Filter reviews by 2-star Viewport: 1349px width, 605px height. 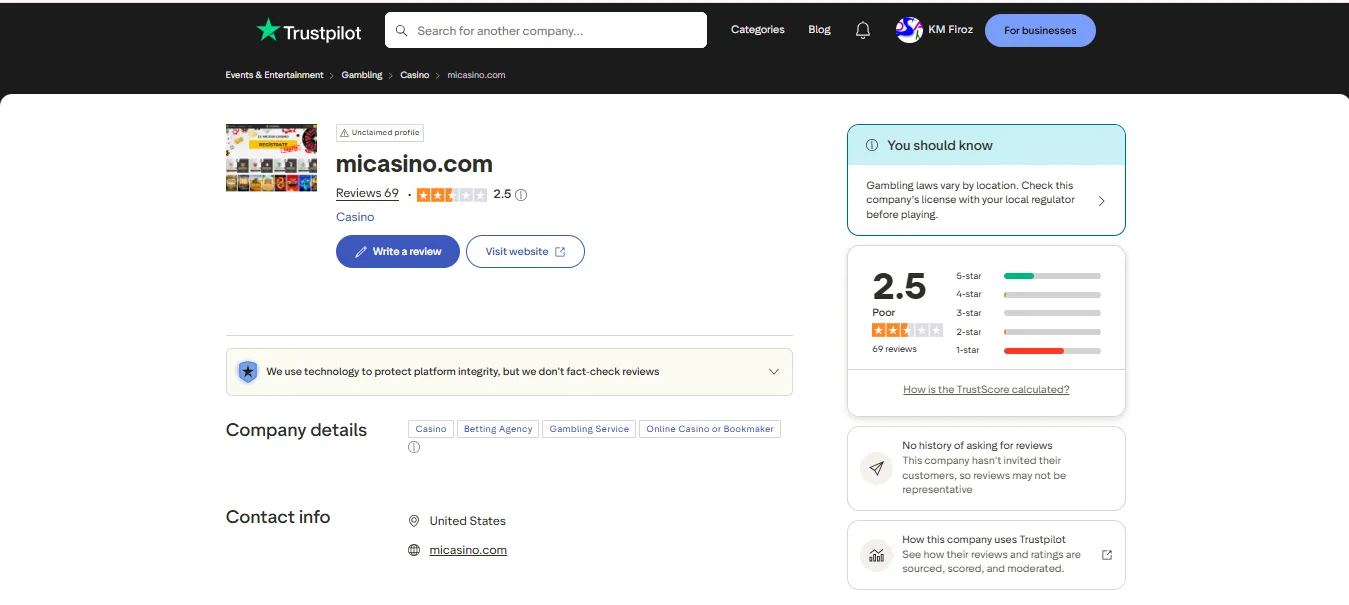pos(1028,332)
